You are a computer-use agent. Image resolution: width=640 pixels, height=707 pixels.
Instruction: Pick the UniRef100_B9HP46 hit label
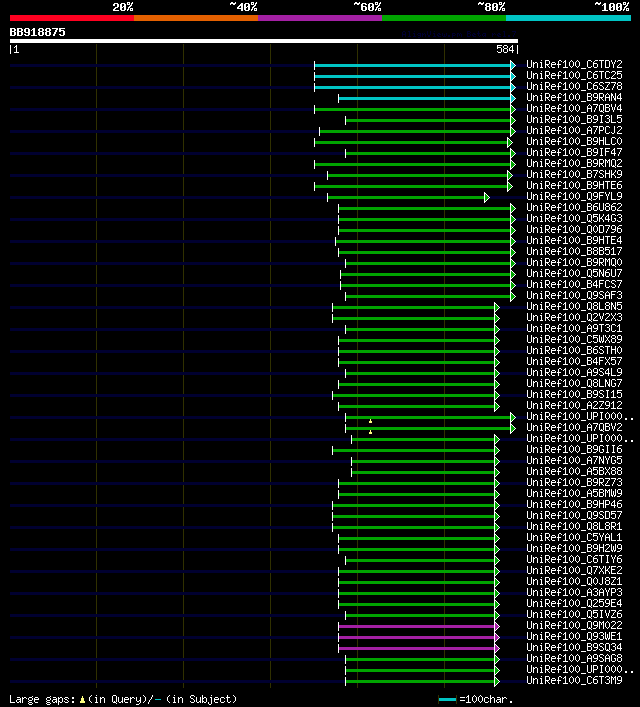coord(574,505)
